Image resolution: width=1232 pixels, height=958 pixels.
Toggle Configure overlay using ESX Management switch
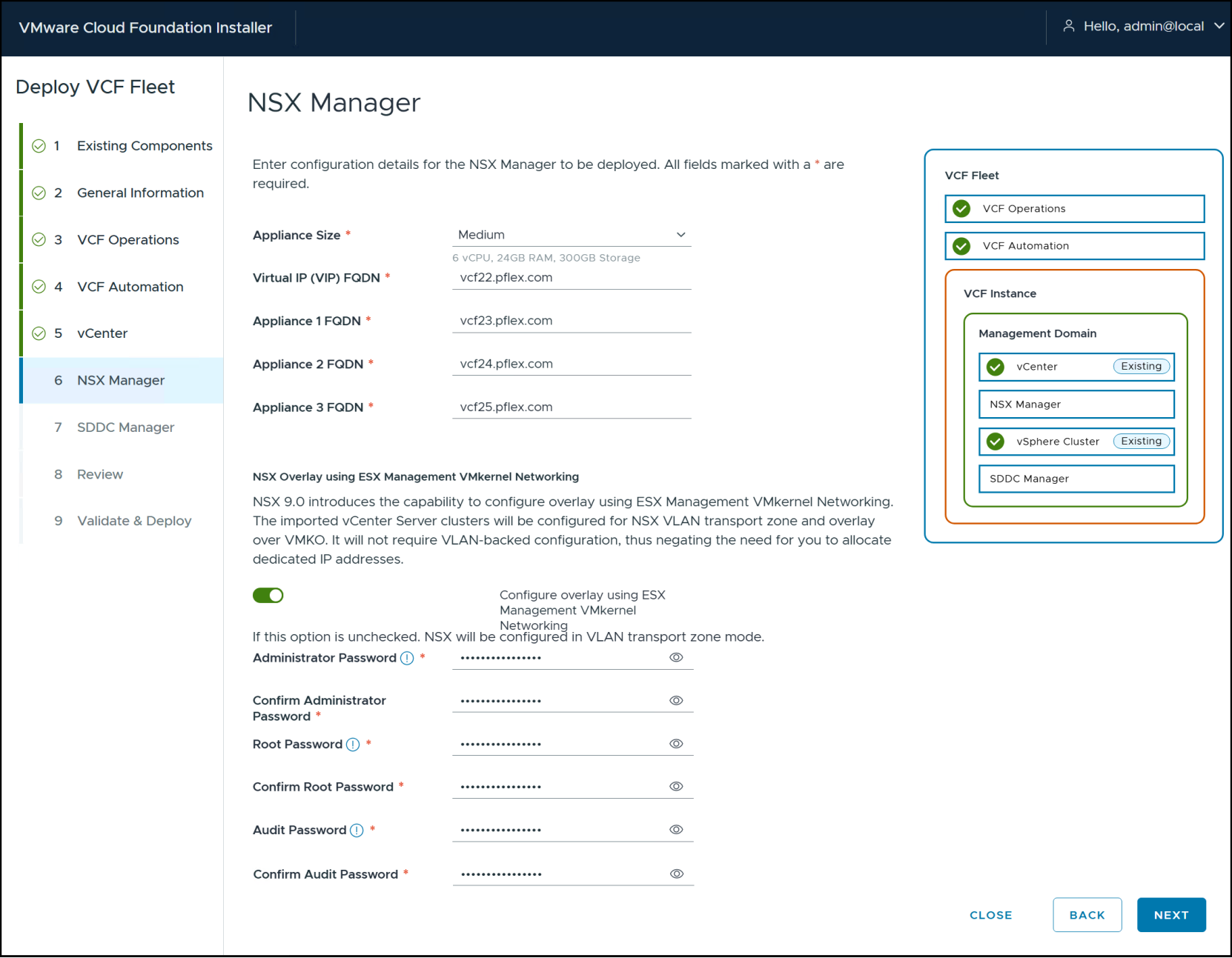click(268, 596)
